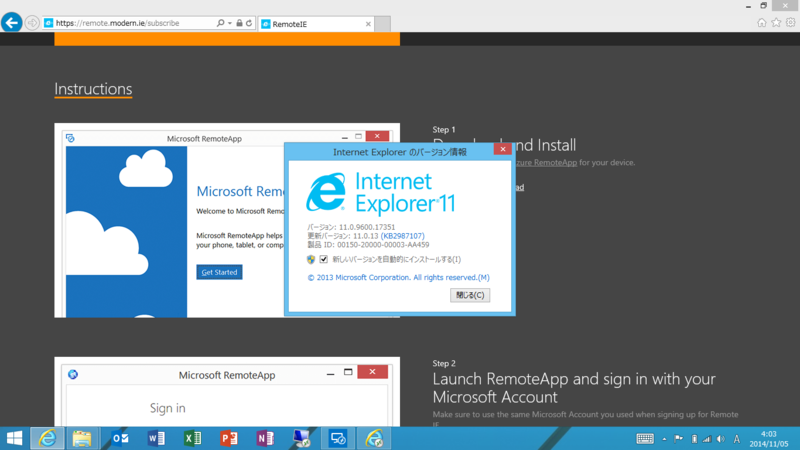Open File Explorer from the taskbar
Viewport: 800px width, 450px height.
pyautogui.click(x=82, y=438)
